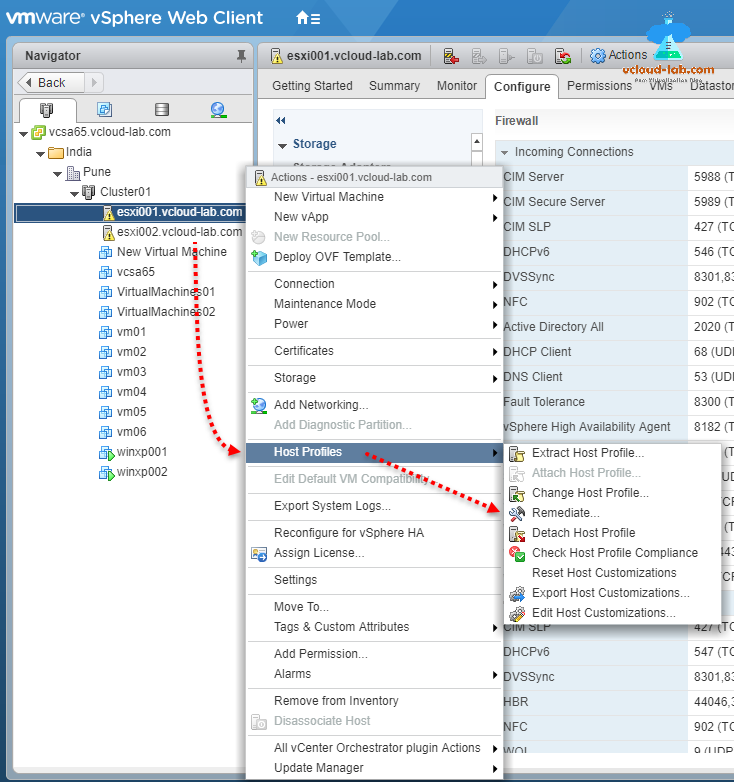Collapse the Cluster01 node
Viewport: 734px width, 782px height.
pyautogui.click(x=74, y=194)
